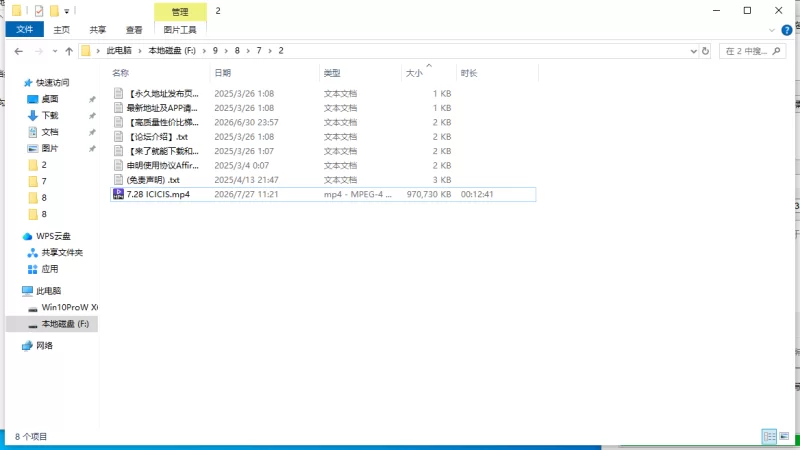Open 文档 in the navigation pane

tap(49, 132)
